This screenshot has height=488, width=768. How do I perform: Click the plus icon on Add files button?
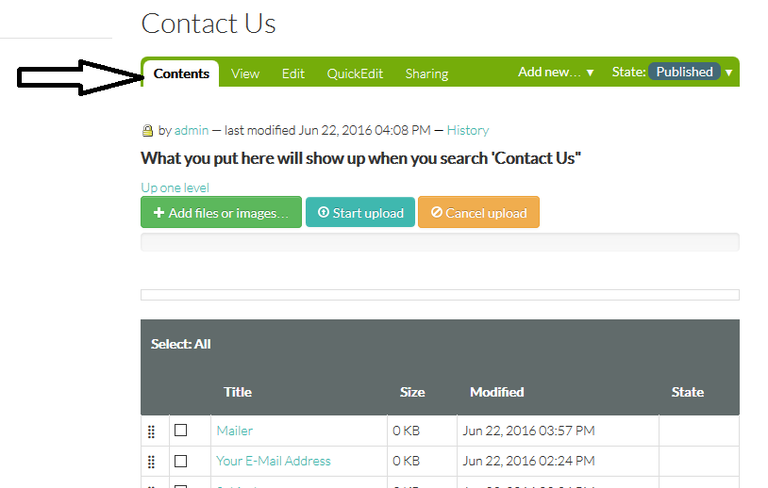[159, 213]
